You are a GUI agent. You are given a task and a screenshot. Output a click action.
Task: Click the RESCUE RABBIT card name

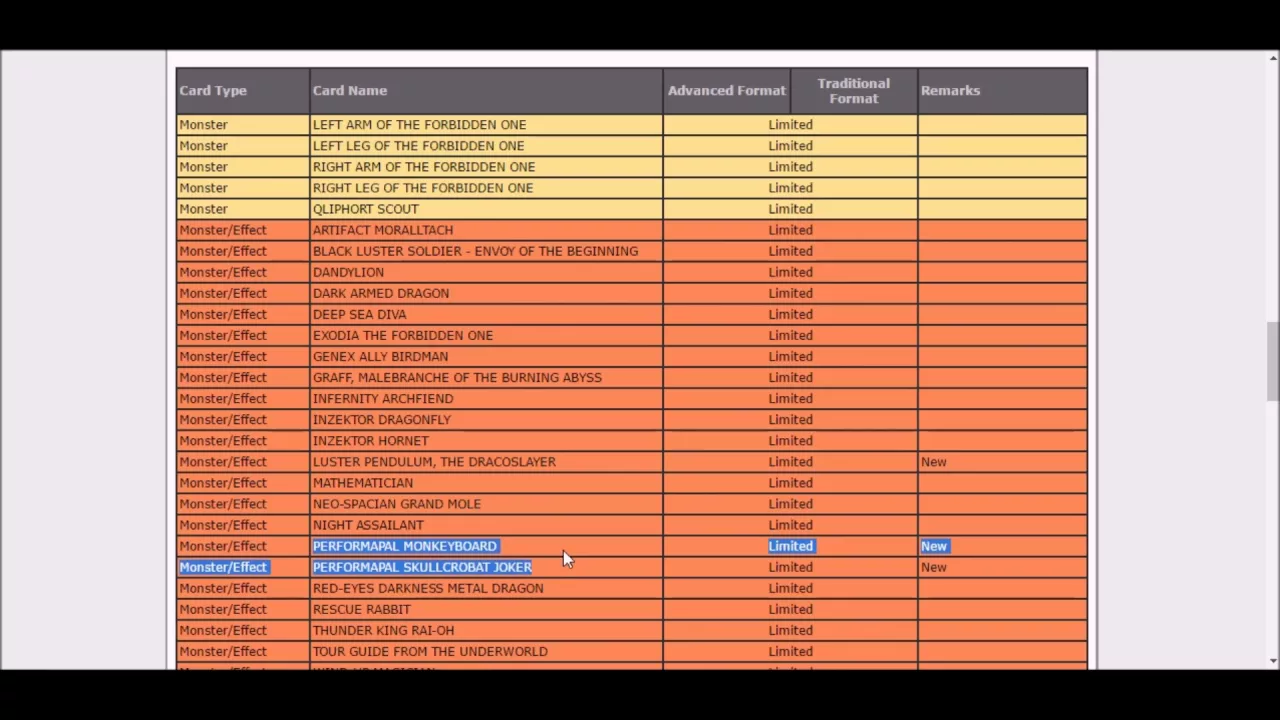362,609
